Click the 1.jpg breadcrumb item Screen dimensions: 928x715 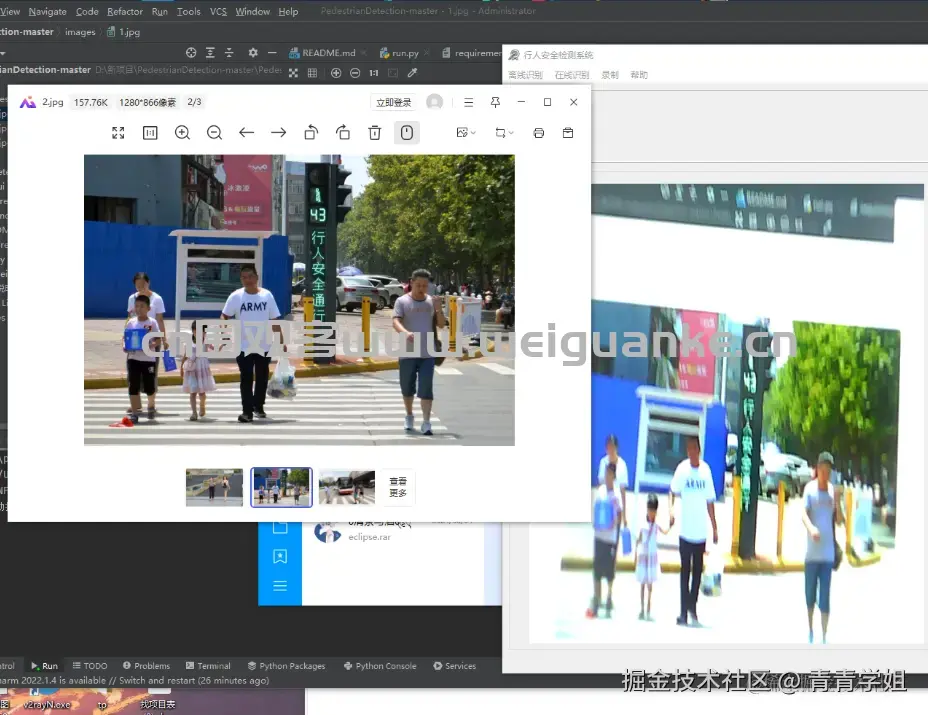pos(124,32)
